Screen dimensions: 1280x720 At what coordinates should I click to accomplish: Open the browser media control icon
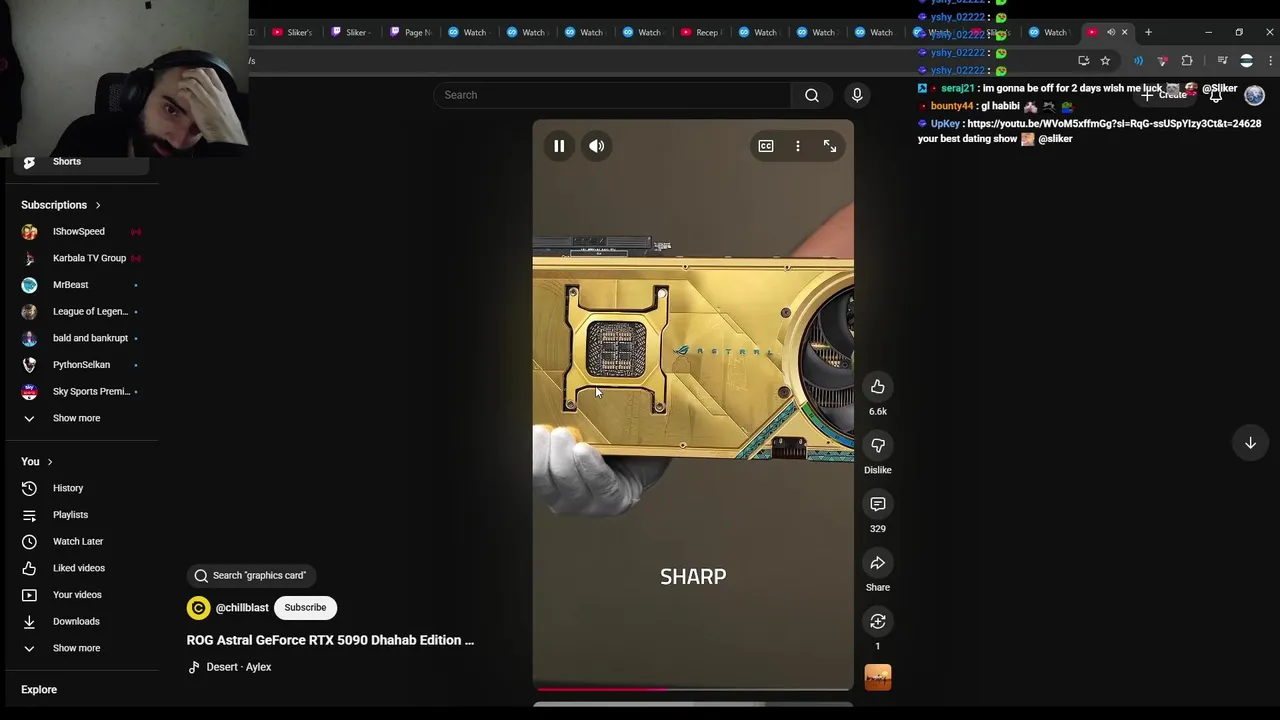tap(1222, 61)
